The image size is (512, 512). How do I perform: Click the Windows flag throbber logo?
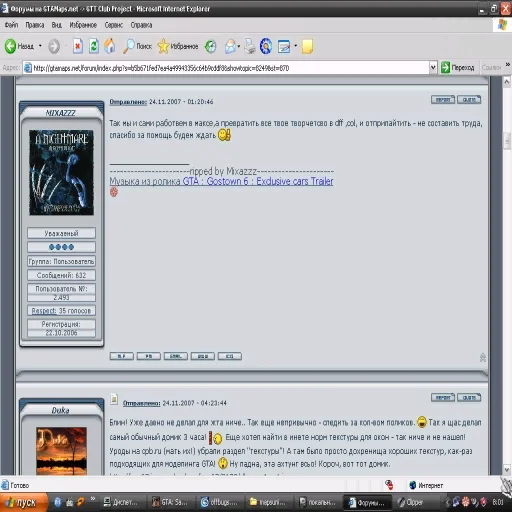pos(502,25)
